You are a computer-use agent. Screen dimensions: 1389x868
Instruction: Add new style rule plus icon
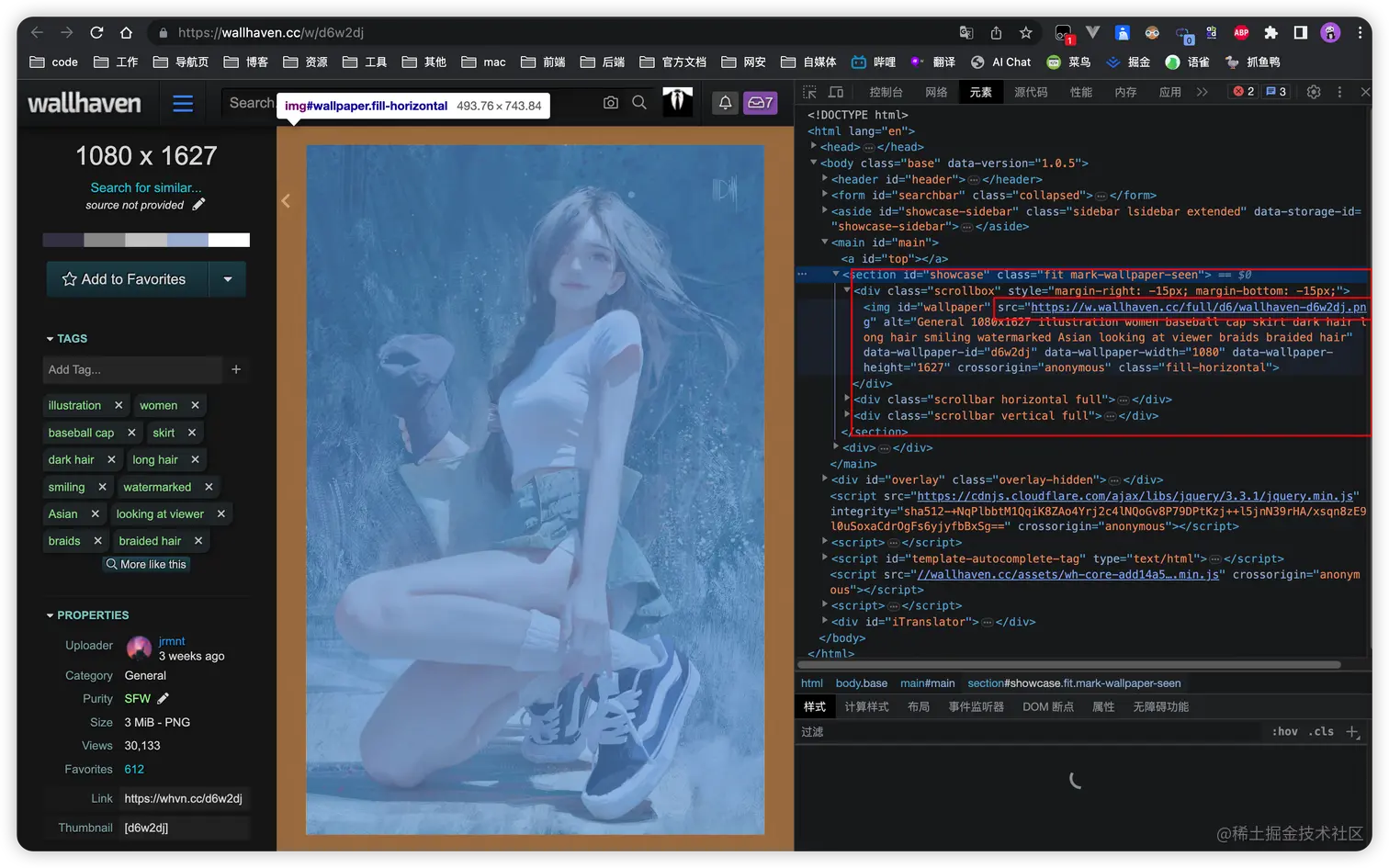pyautogui.click(x=1352, y=732)
